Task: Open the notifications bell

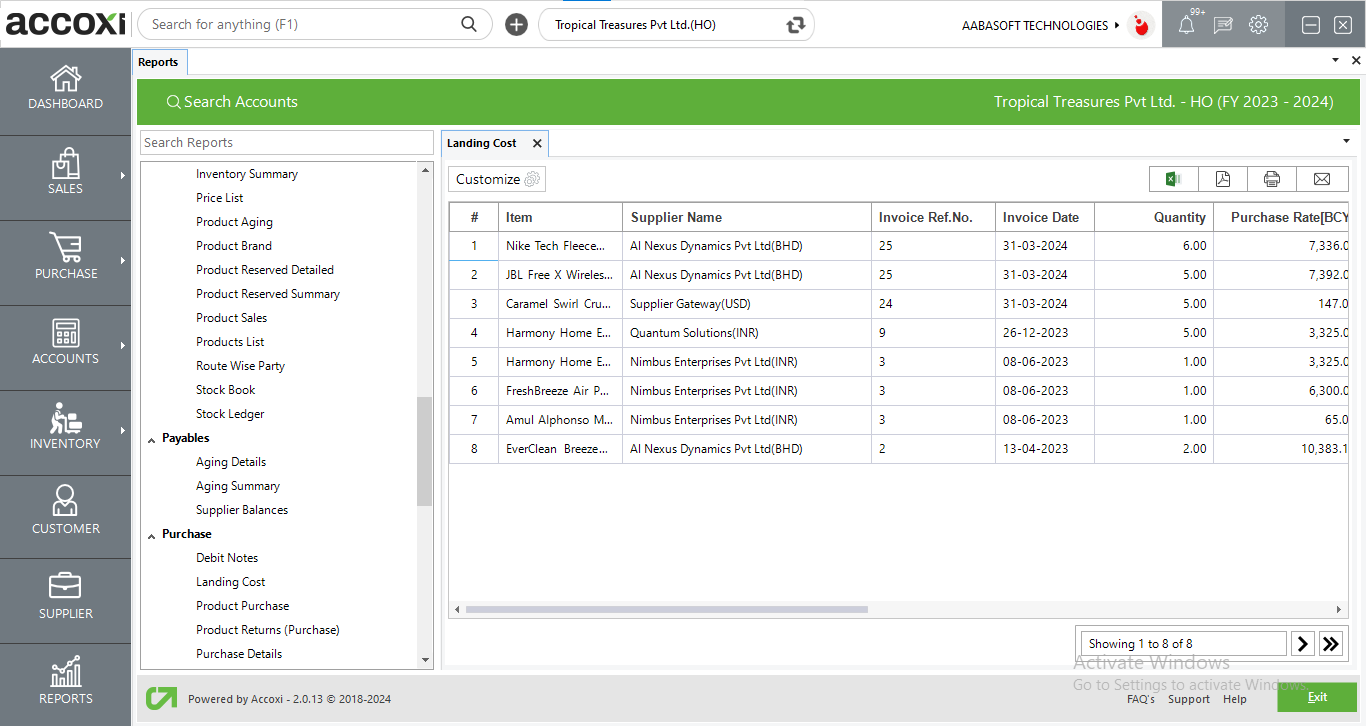Action: [1186, 25]
